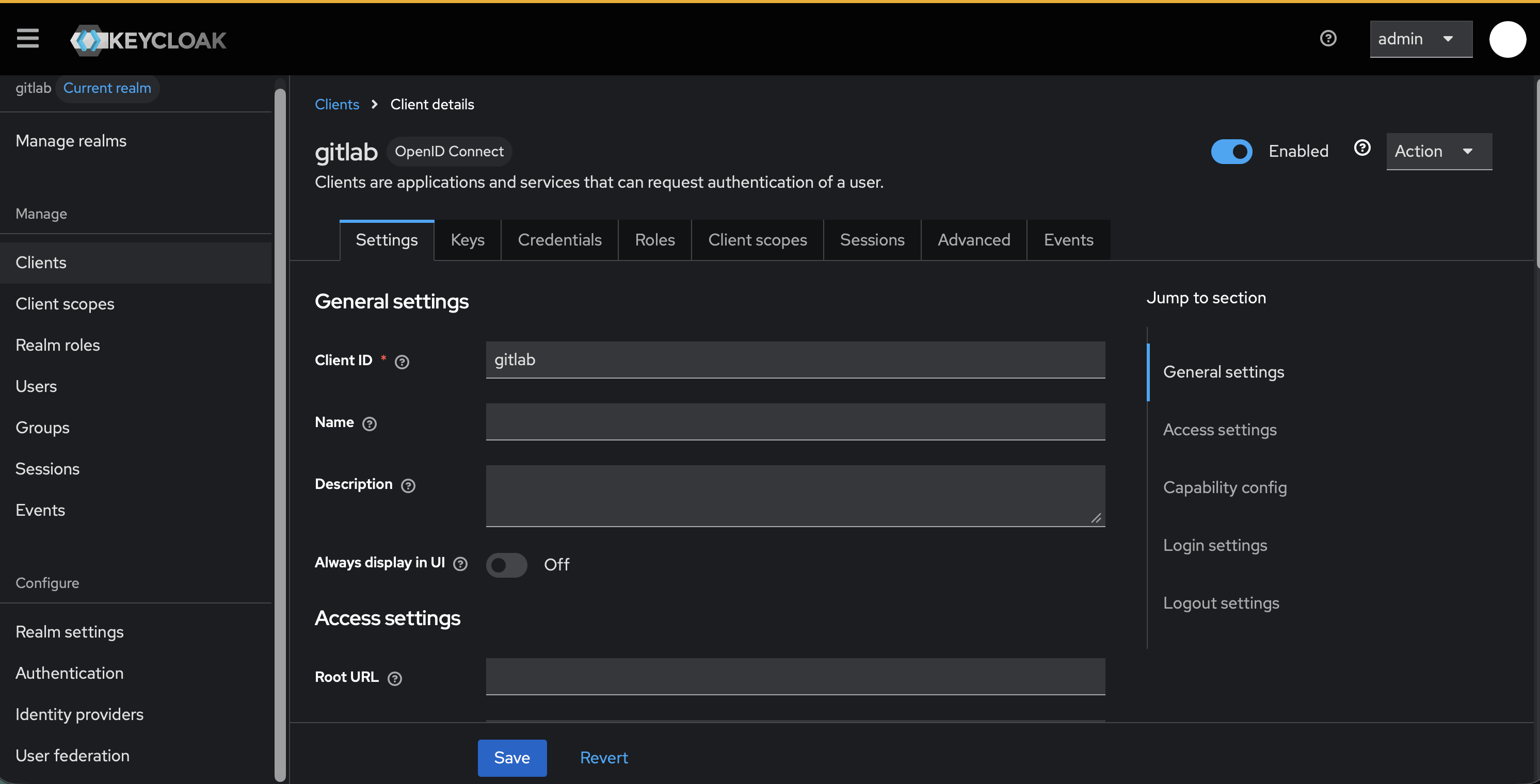Click the Description textarea resize handle
The width and height of the screenshot is (1540, 784).
coord(1096,518)
